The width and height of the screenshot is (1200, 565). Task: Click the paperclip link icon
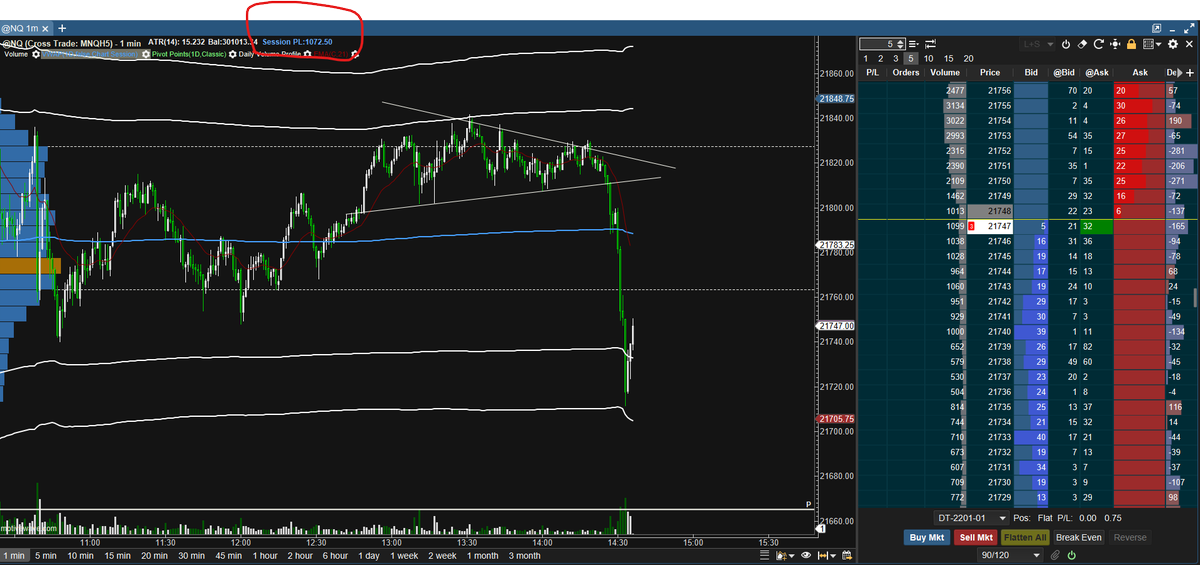click(x=1055, y=555)
